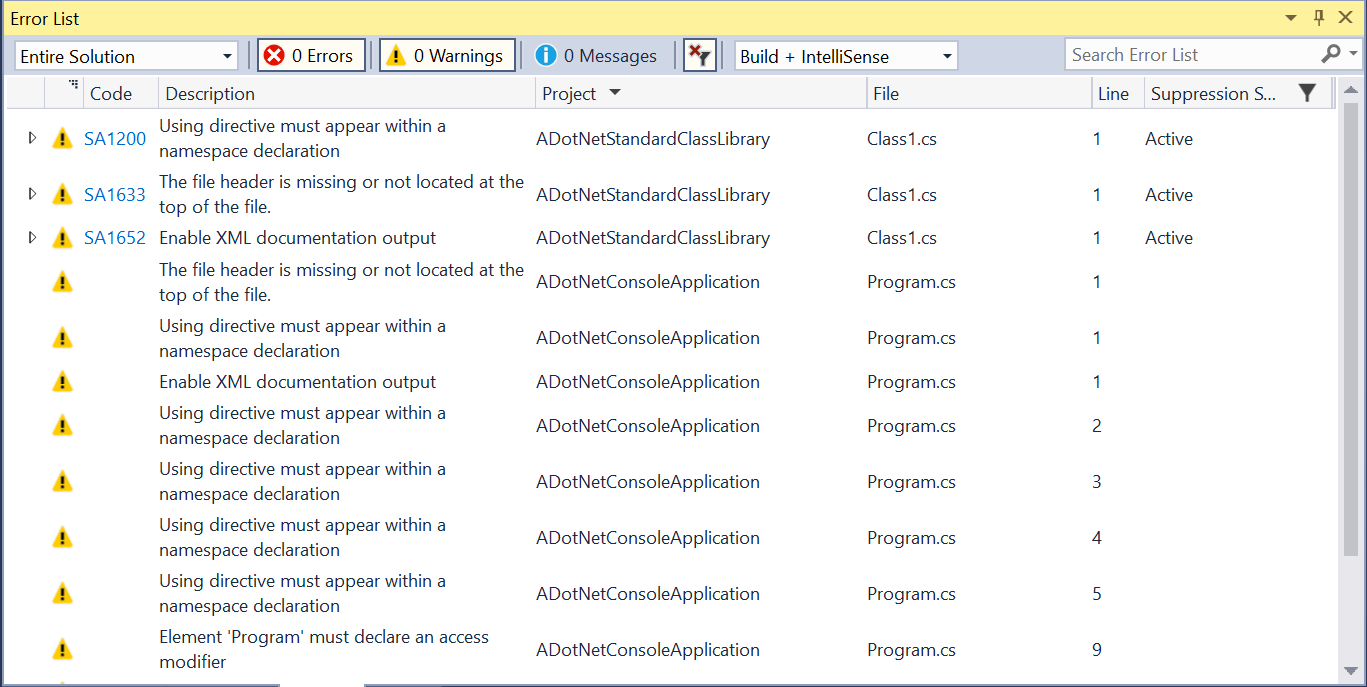Open the Error List window position menu
Screen dimensions: 1367x687
point(1289,17)
